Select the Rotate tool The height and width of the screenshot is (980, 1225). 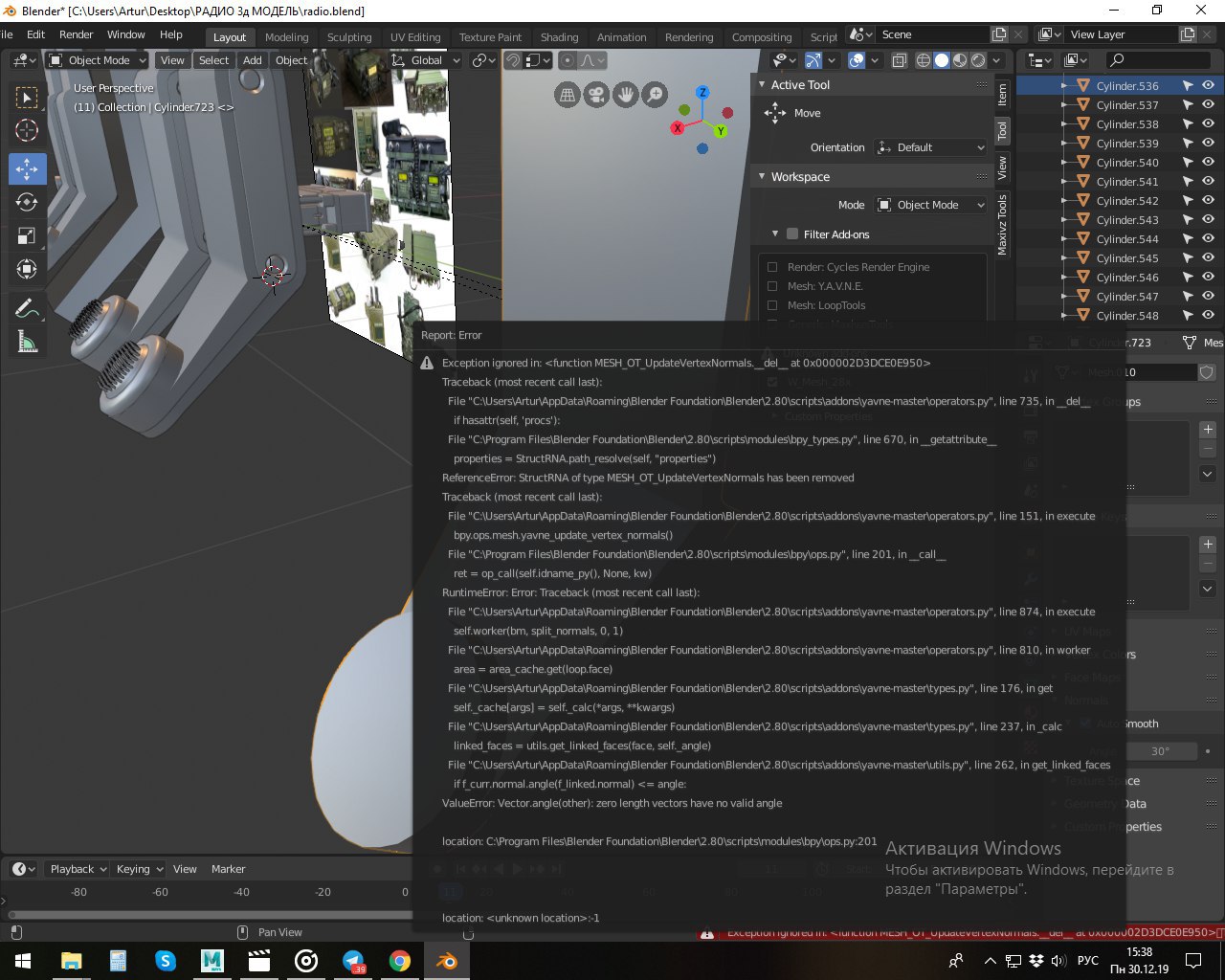(27, 202)
